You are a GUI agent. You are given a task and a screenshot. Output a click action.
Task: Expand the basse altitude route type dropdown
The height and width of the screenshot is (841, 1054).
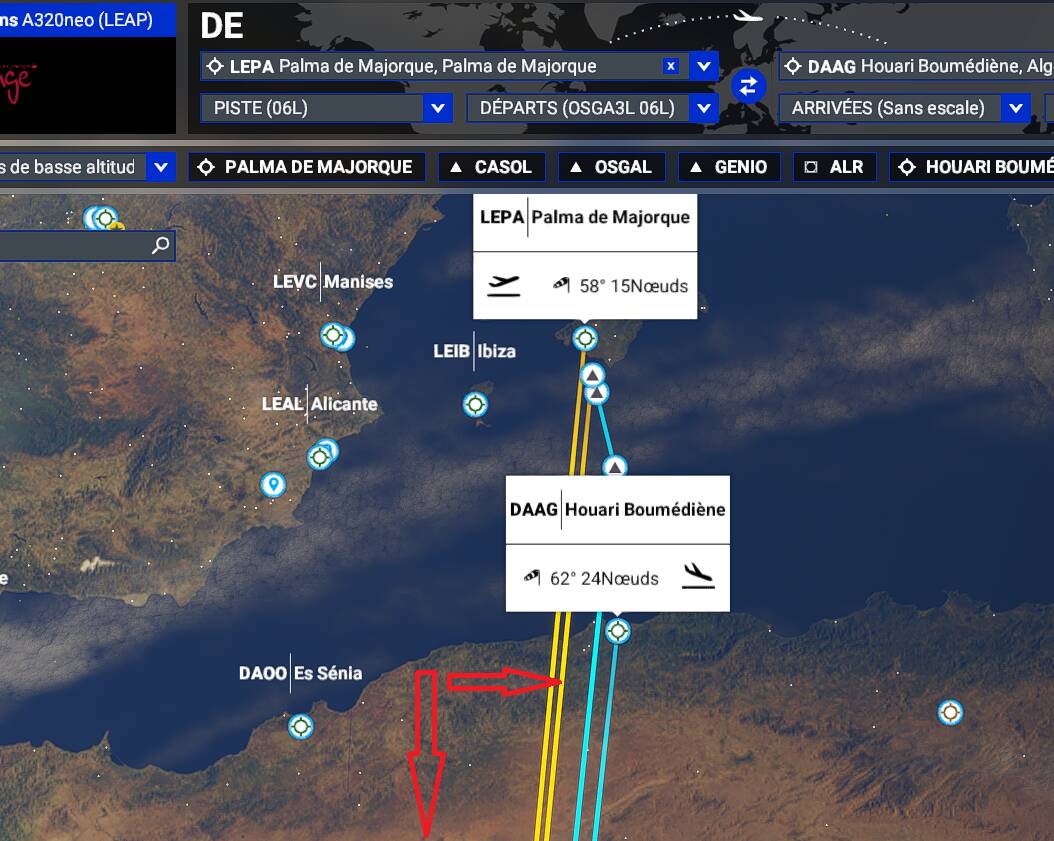coord(161,167)
